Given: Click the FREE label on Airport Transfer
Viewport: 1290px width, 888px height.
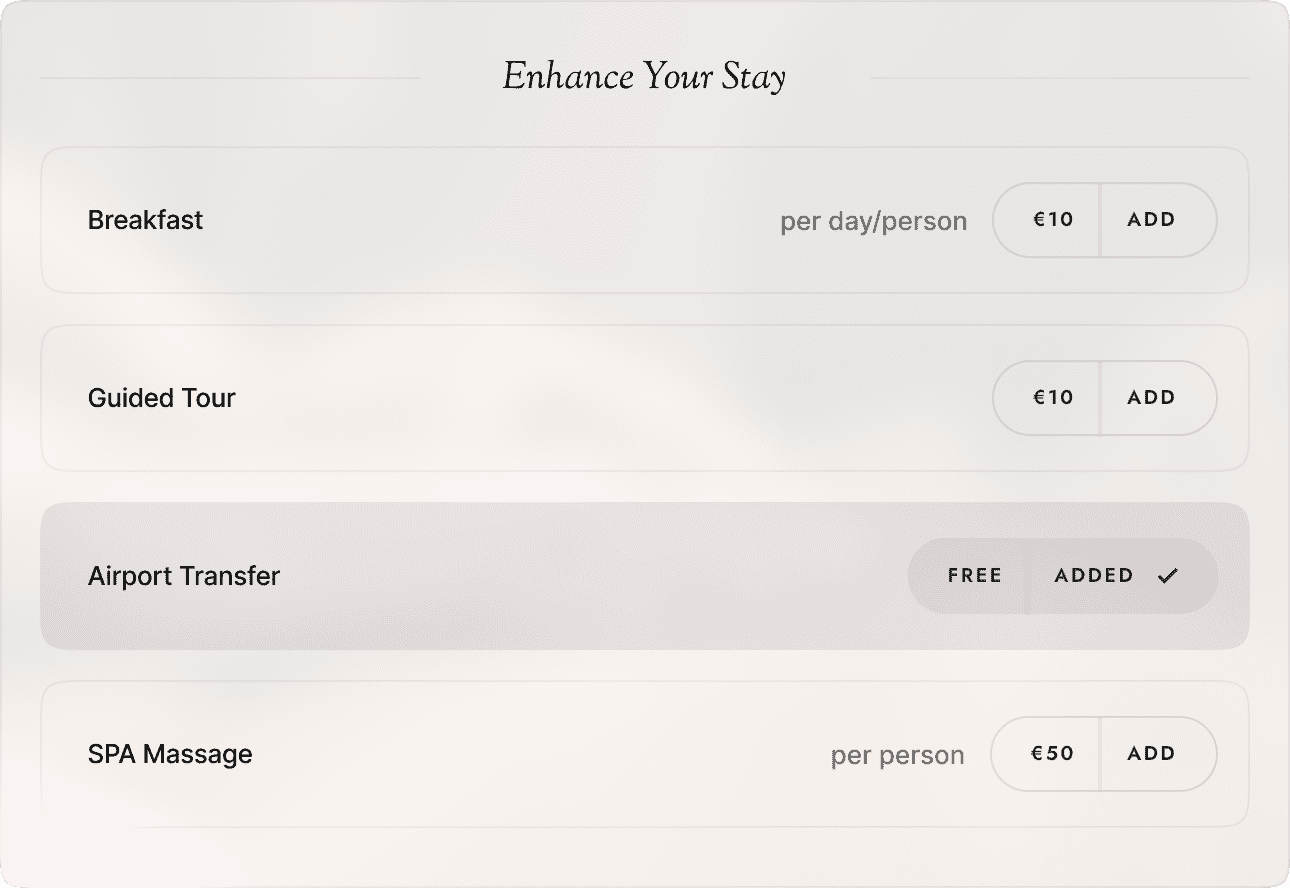Looking at the screenshot, I should (974, 576).
